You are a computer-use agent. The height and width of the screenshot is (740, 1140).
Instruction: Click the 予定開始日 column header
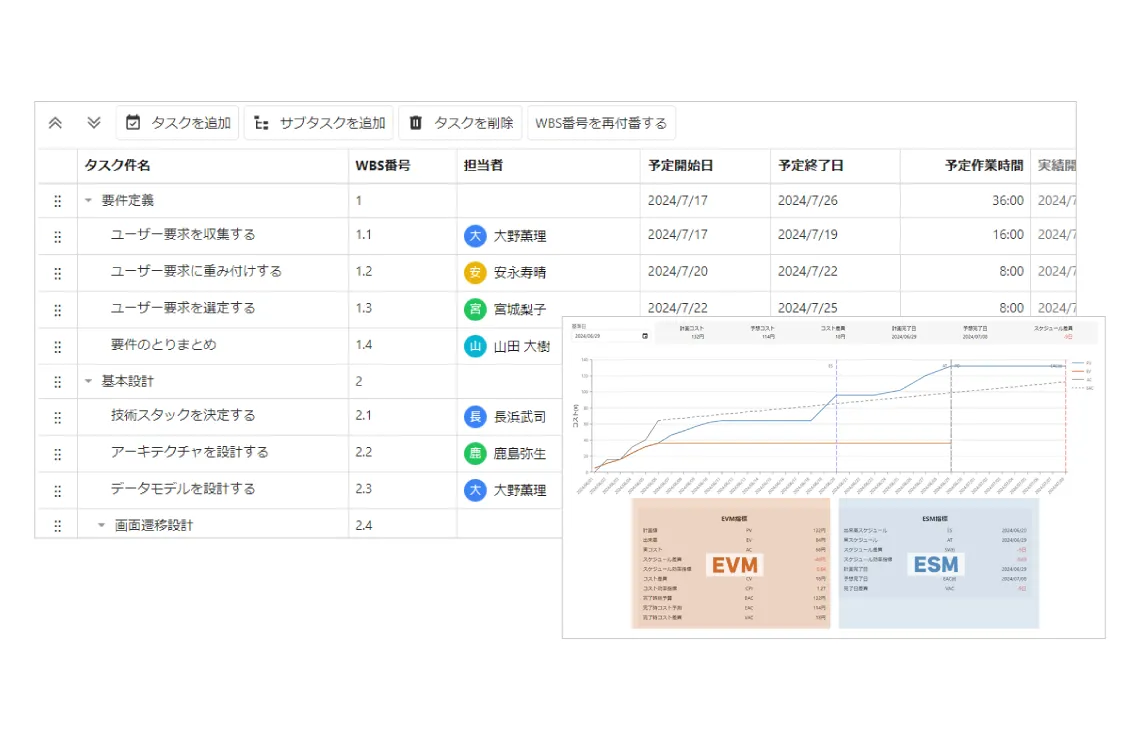[681, 166]
